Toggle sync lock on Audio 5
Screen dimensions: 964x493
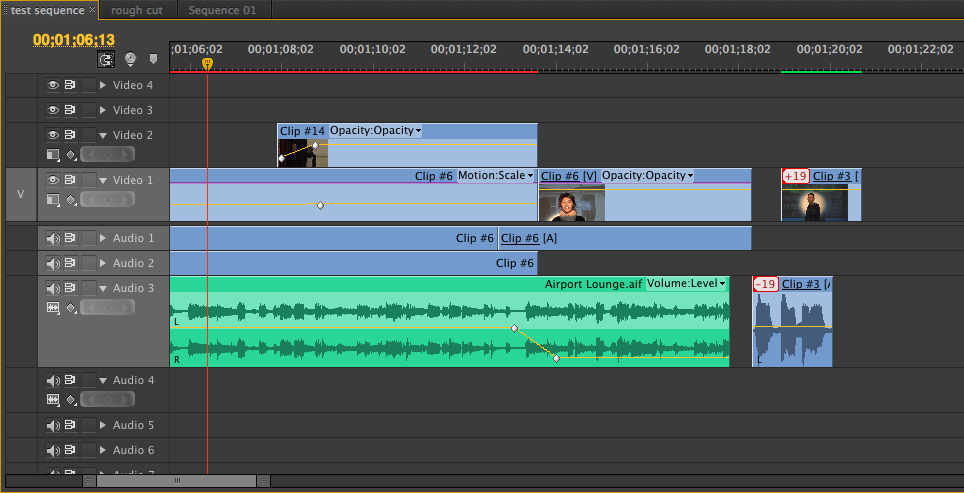(69, 425)
